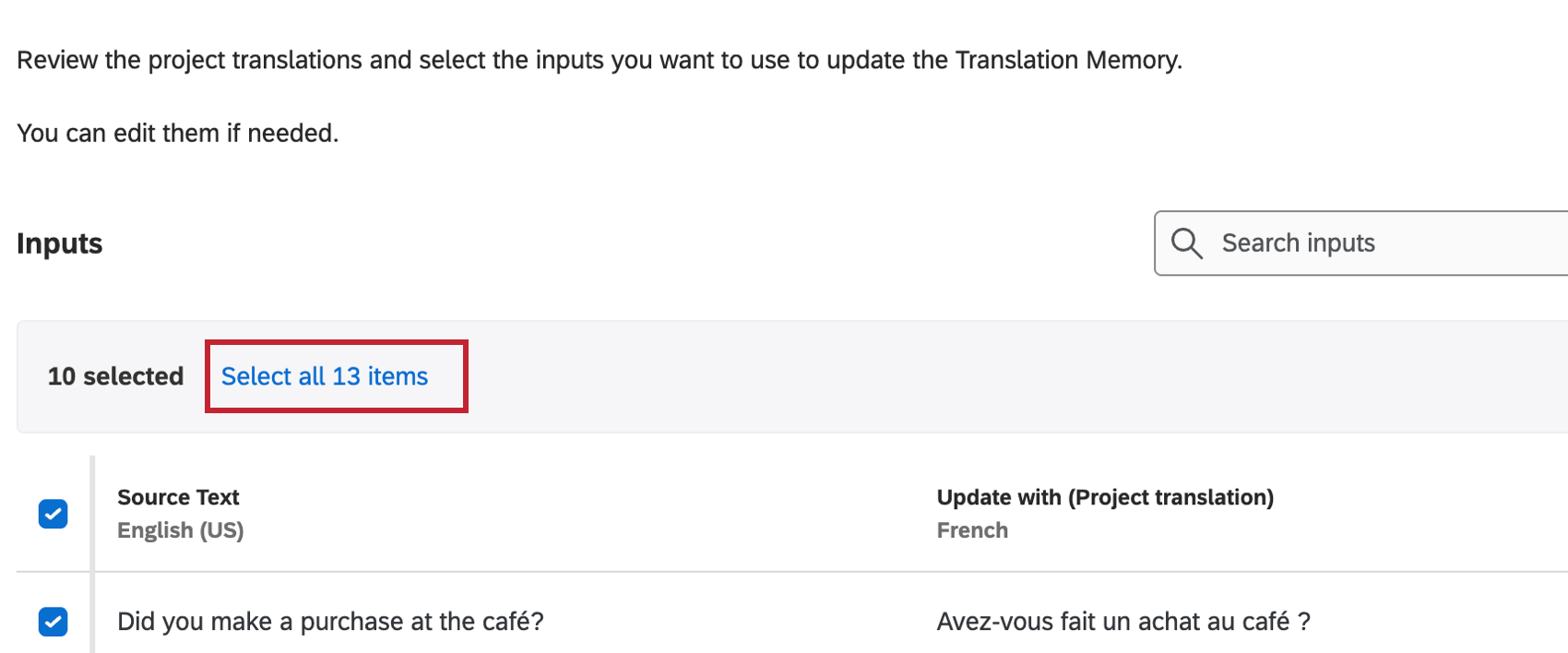
Task: Click the search icon inside the inputs search bar
Action: tap(1186, 243)
